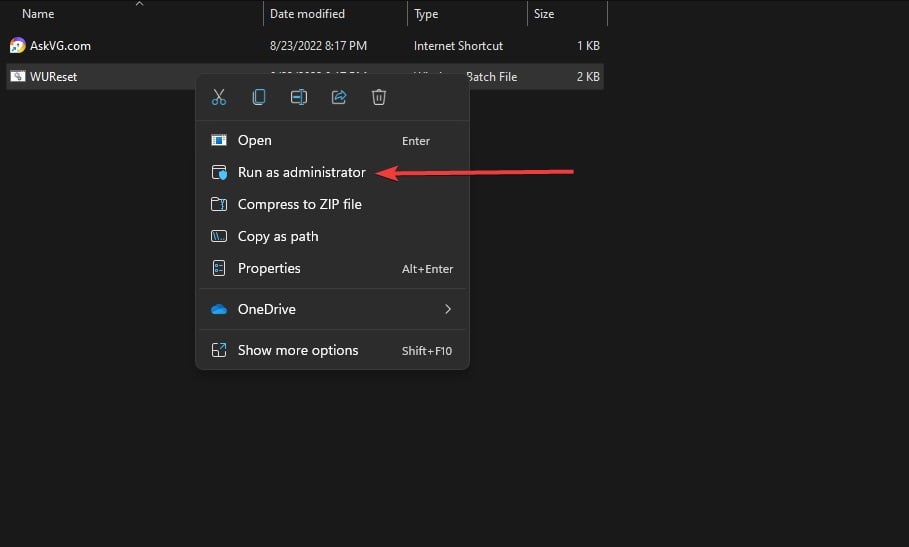909x547 pixels.
Task: Click the OneDrive cloud icon
Action: 219,310
